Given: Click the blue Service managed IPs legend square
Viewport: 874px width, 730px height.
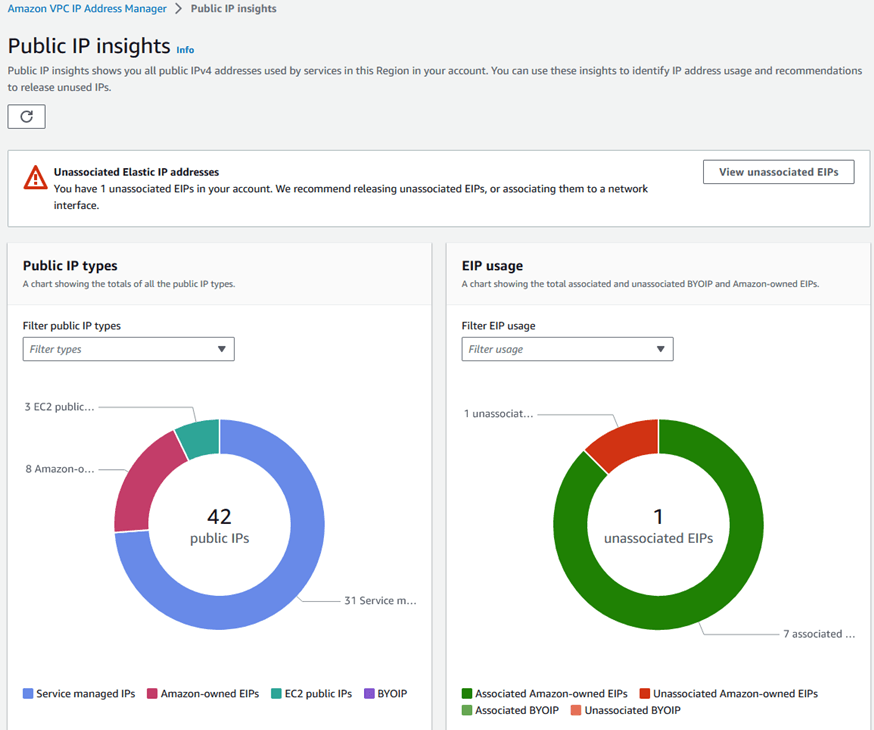Looking at the screenshot, I should tap(25, 693).
